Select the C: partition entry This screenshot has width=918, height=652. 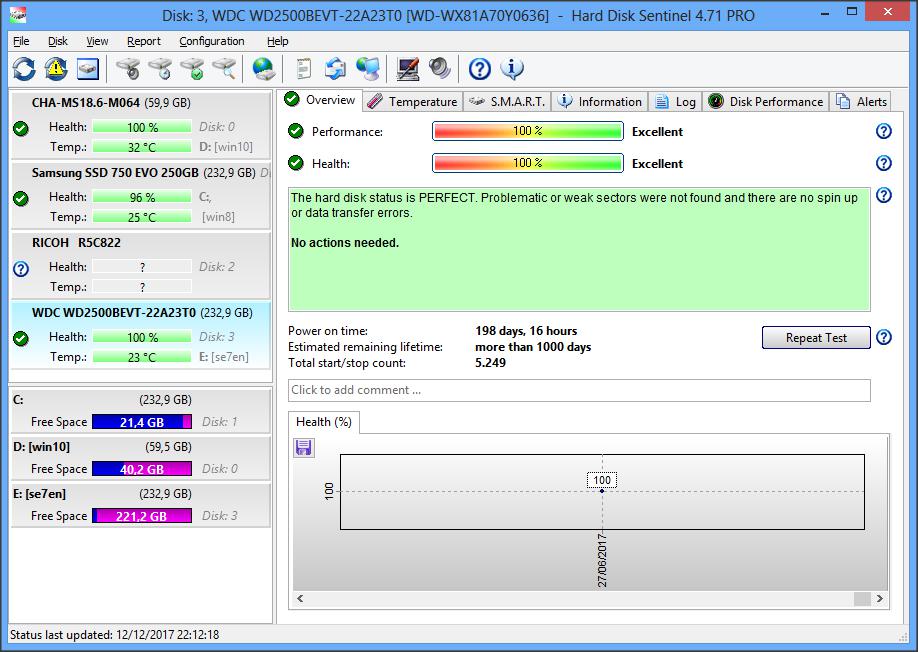click(141, 410)
